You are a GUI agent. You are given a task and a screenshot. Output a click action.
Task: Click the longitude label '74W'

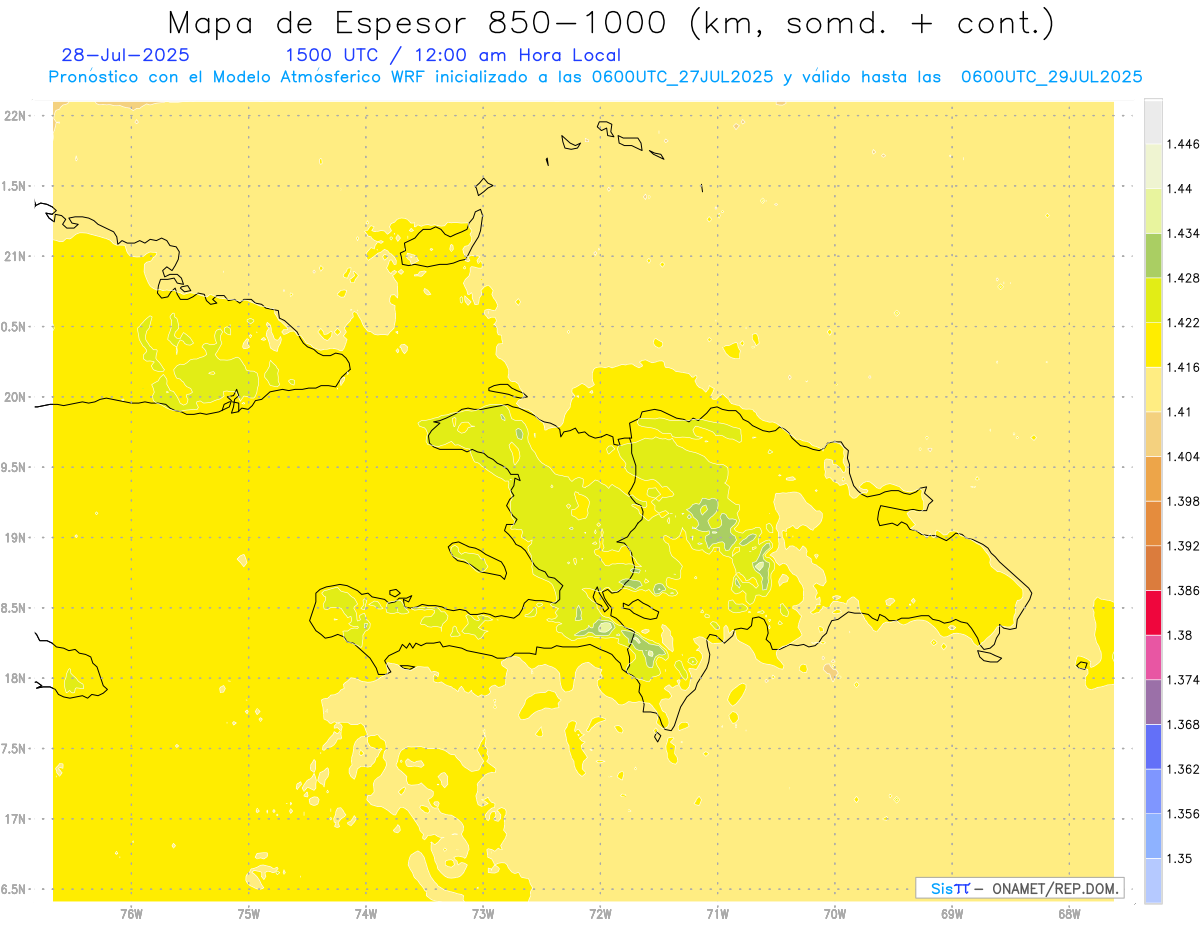point(366,914)
